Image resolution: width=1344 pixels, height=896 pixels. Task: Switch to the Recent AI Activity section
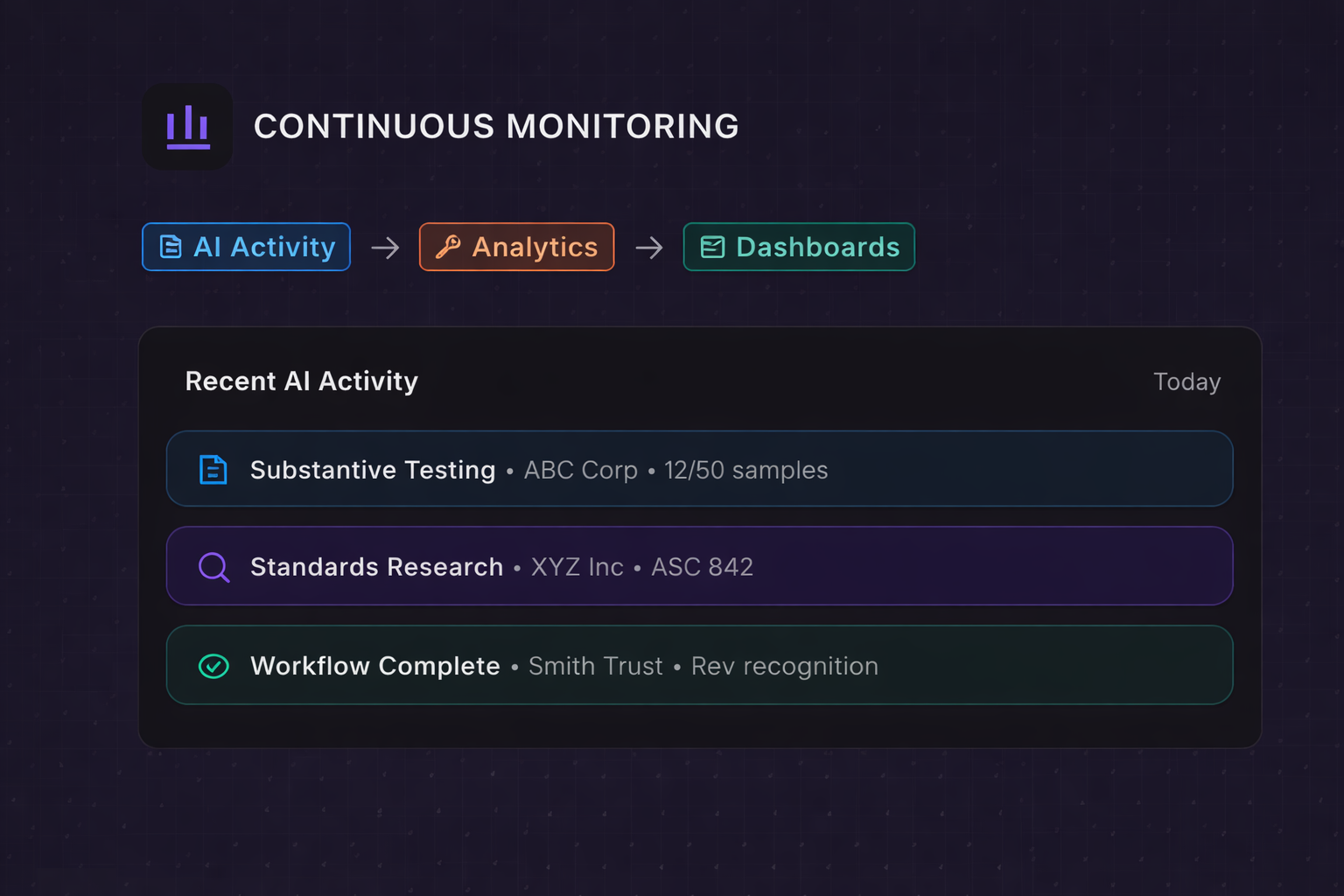[x=301, y=381]
